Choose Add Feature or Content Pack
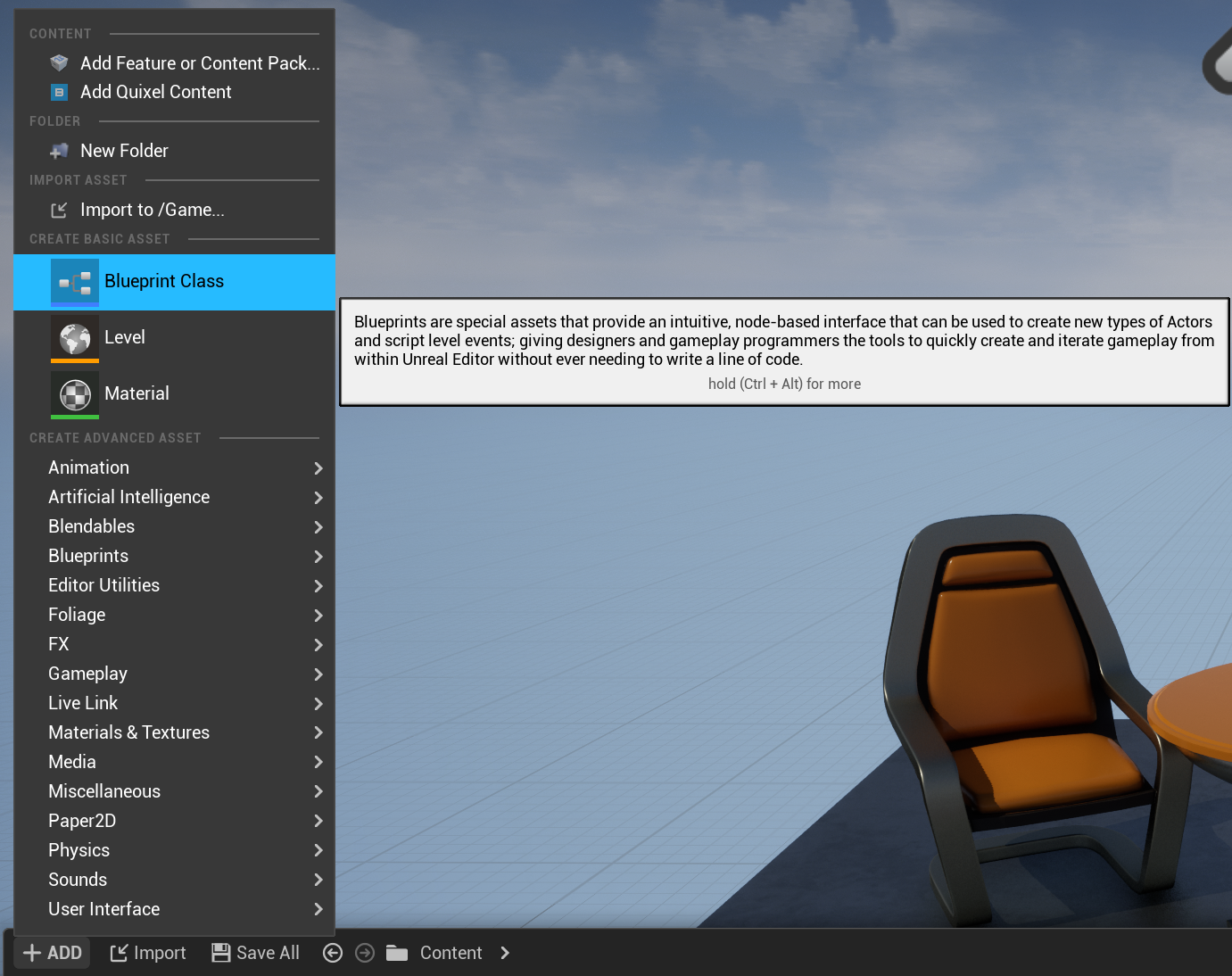Image resolution: width=1232 pixels, height=976 pixels. tap(175, 63)
